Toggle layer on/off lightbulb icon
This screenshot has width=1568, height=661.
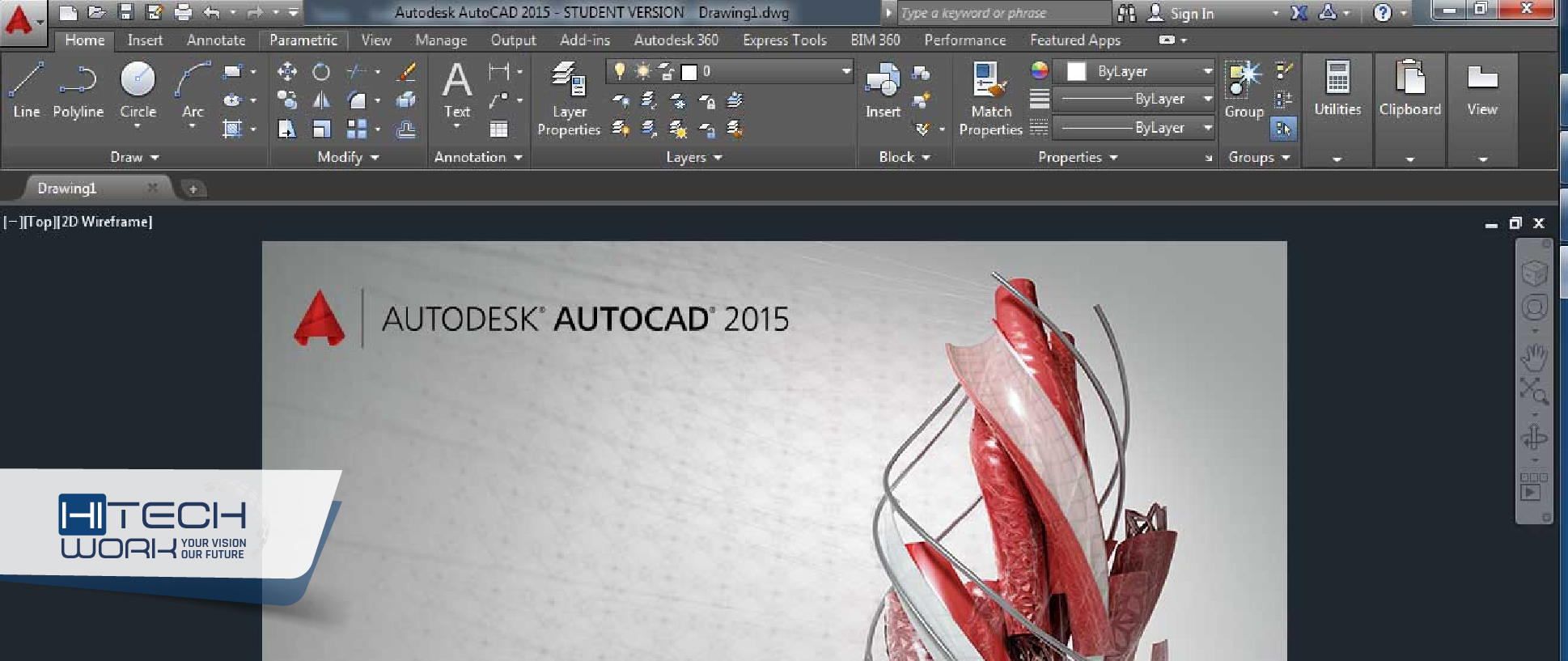point(620,71)
